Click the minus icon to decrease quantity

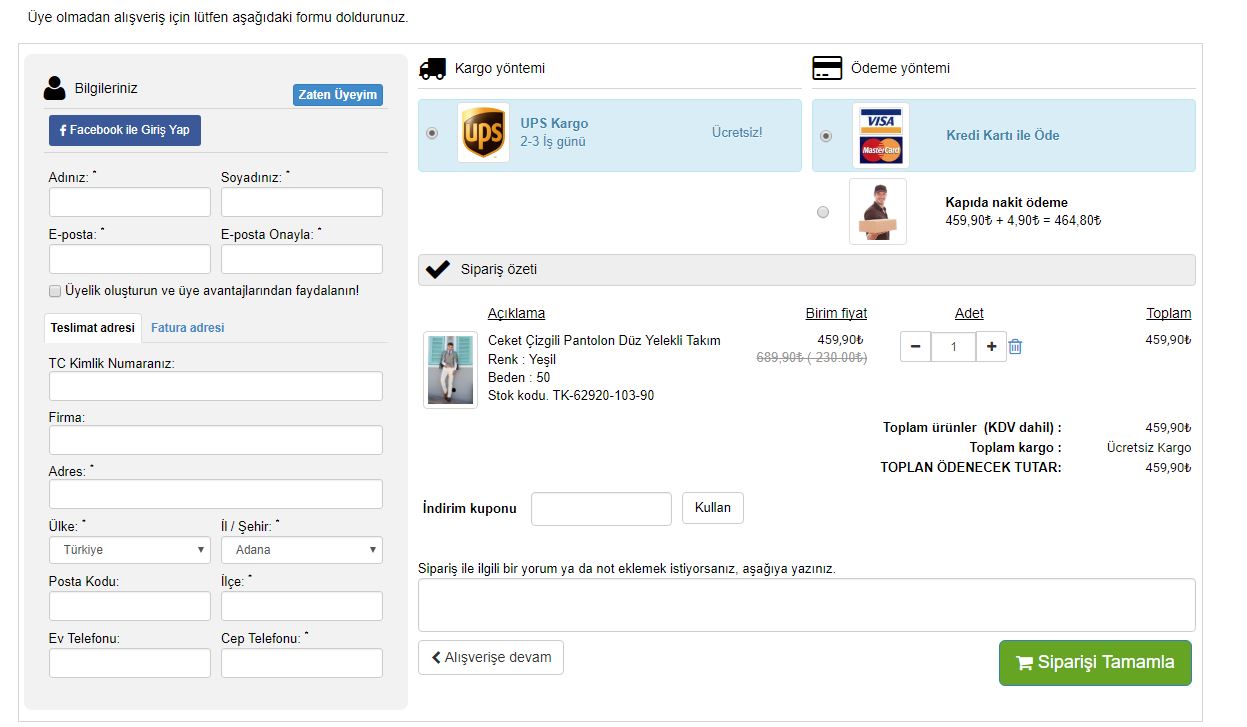coord(916,347)
